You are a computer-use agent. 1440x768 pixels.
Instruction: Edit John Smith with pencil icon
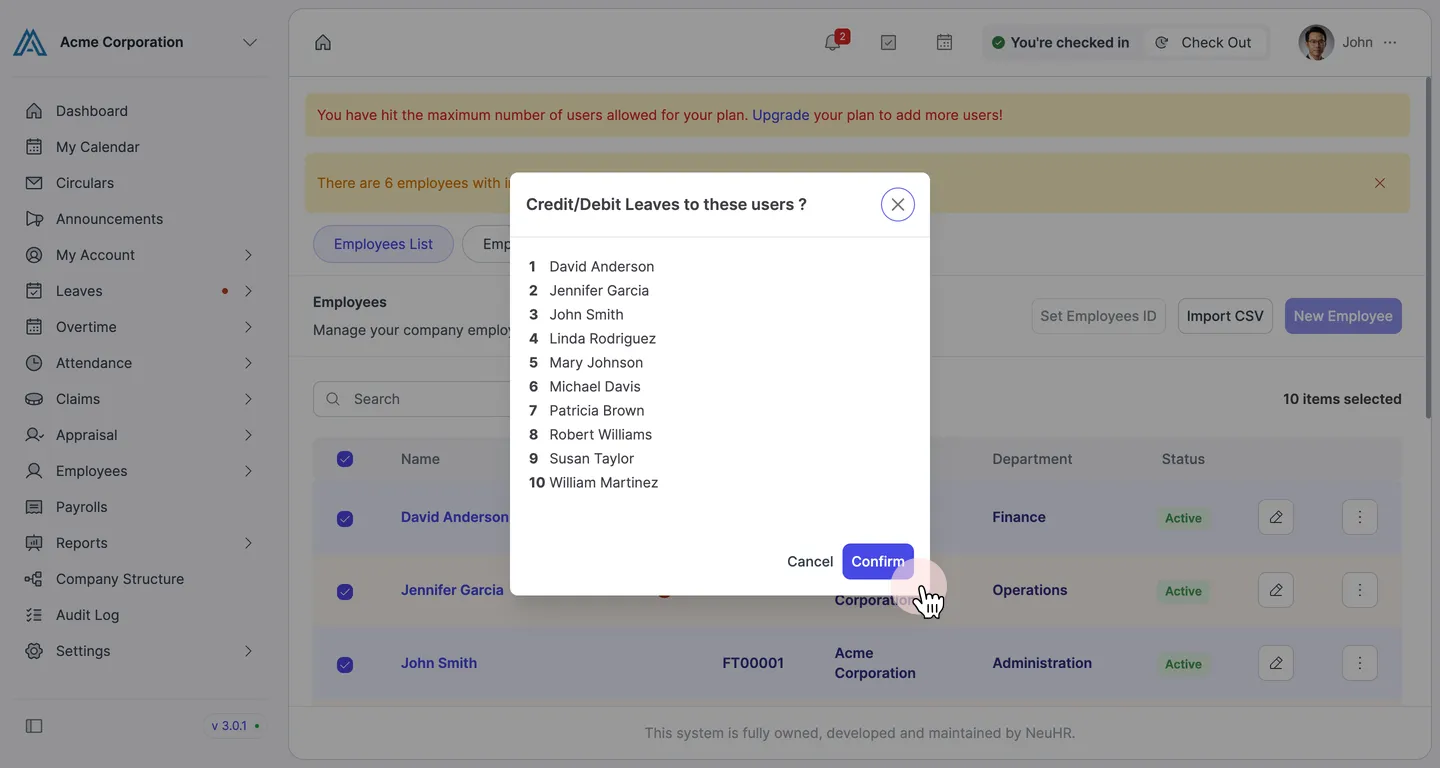pyautogui.click(x=1276, y=663)
